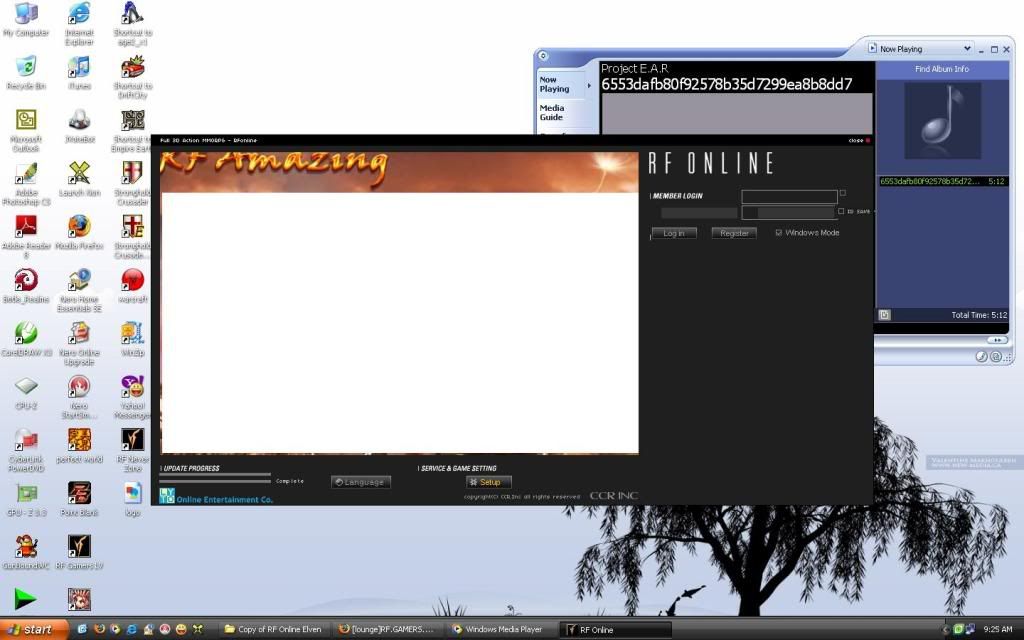Click Media Player top-left round menu button
Image resolution: width=1024 pixels, height=640 pixels.
click(543, 56)
